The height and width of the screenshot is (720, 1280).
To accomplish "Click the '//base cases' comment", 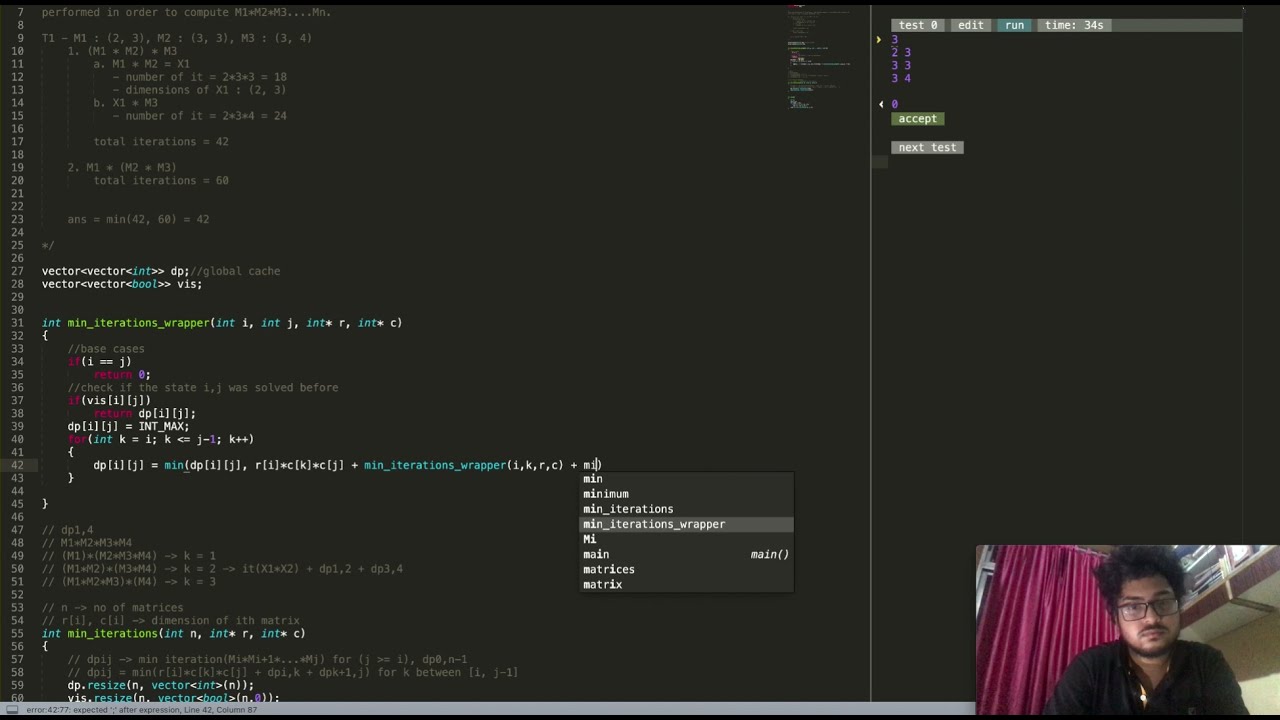I will [x=106, y=349].
